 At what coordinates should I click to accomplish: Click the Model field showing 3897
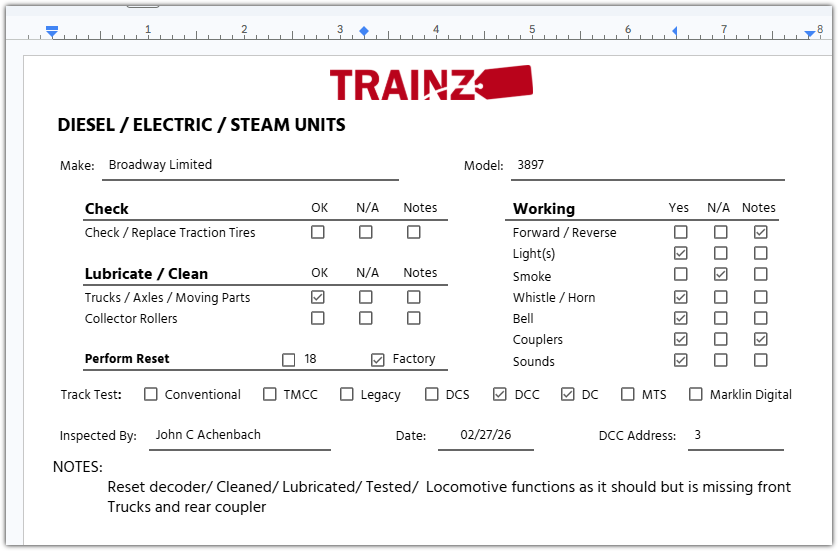tap(648, 165)
